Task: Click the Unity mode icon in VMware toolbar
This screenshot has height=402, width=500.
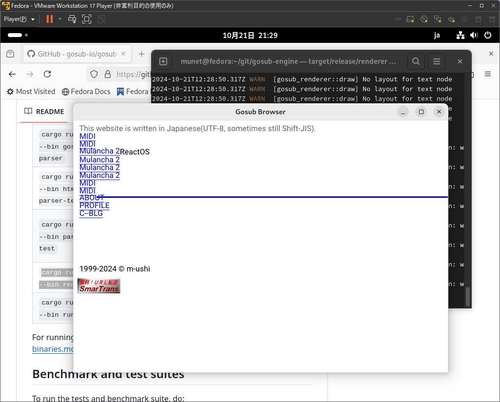Action: [101, 19]
